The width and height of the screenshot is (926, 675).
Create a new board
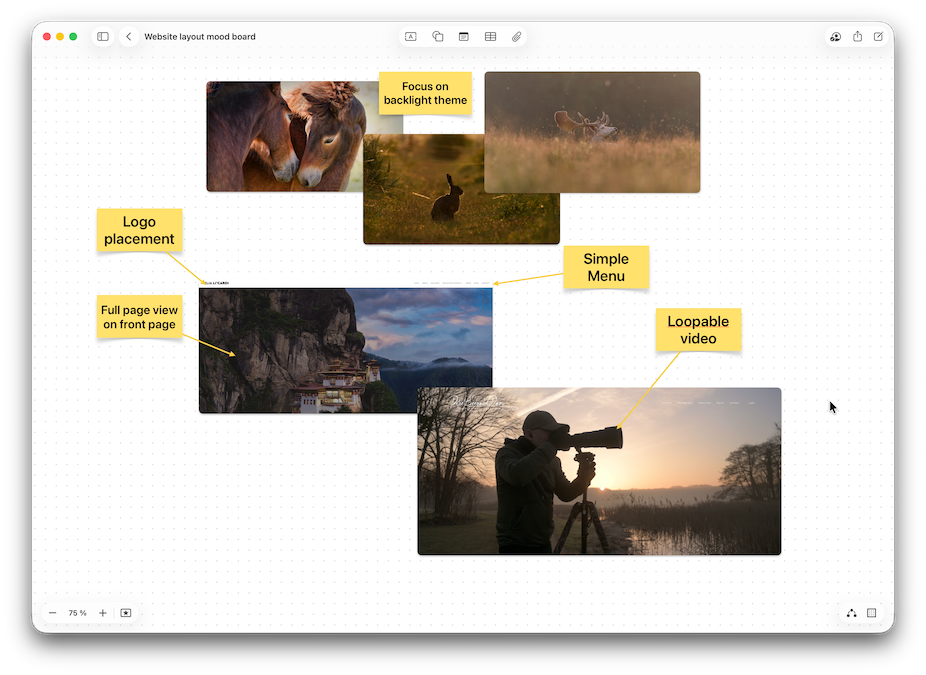click(877, 36)
